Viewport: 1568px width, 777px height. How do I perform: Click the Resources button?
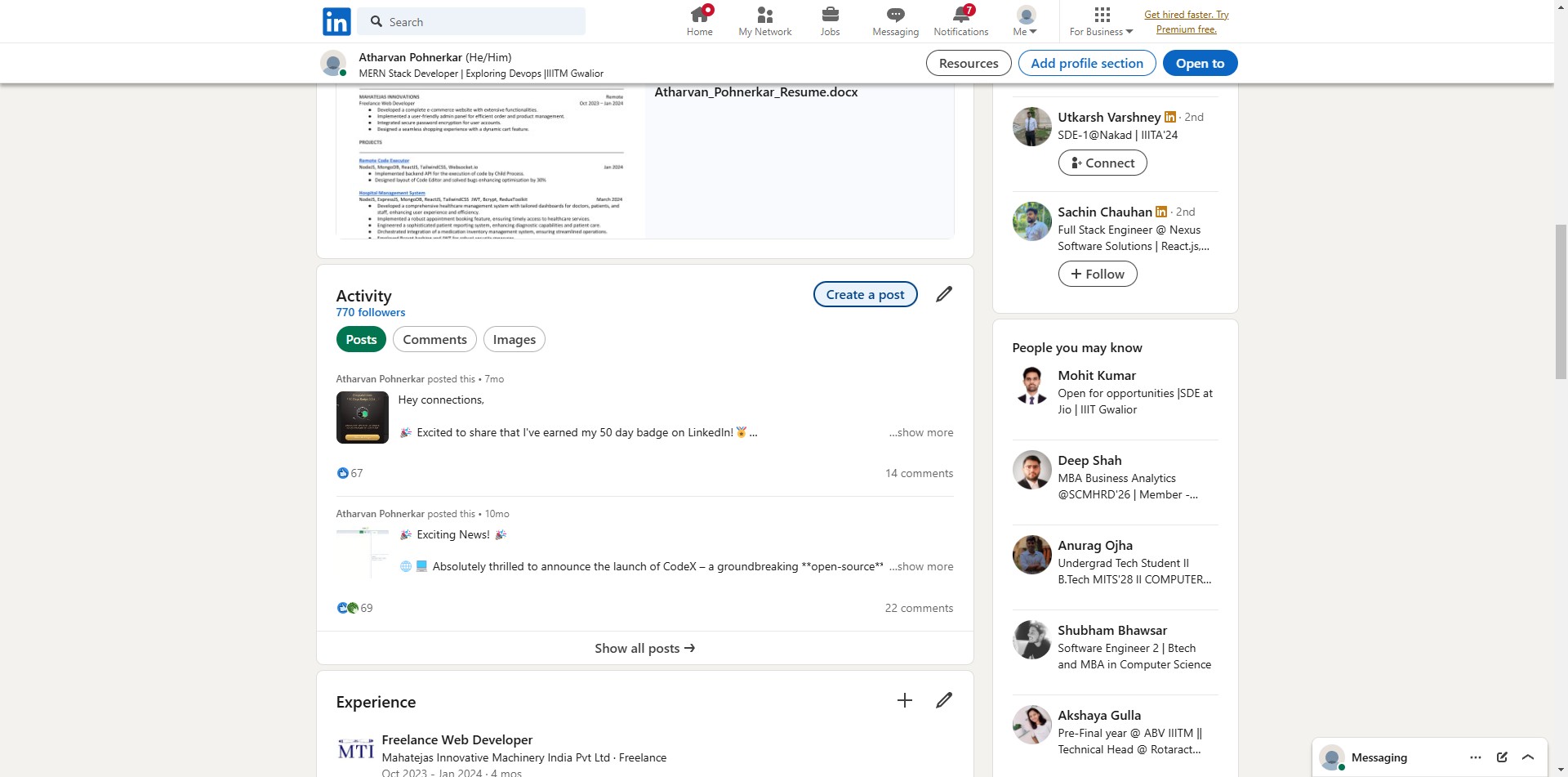(969, 63)
